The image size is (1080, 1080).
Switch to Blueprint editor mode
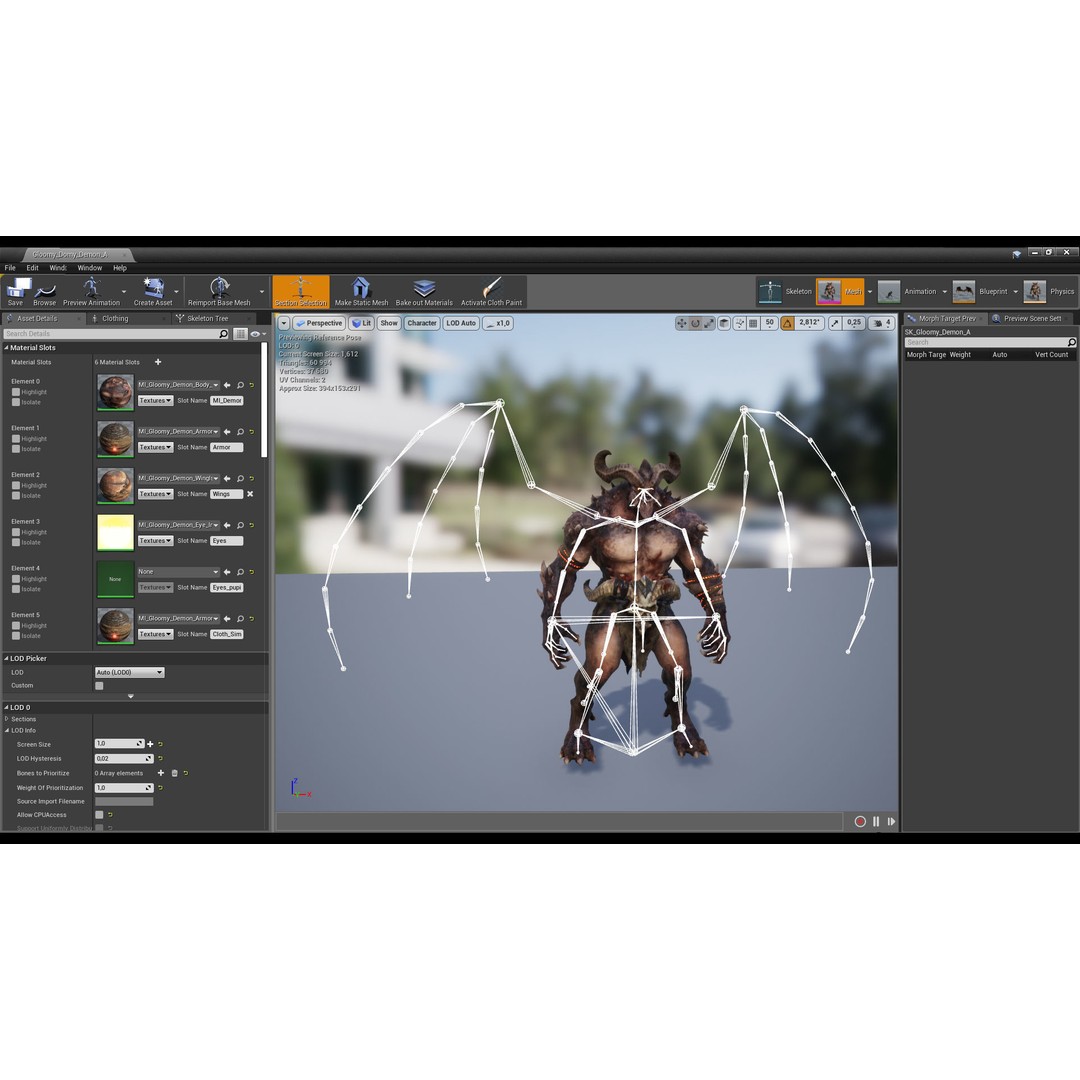(x=980, y=291)
